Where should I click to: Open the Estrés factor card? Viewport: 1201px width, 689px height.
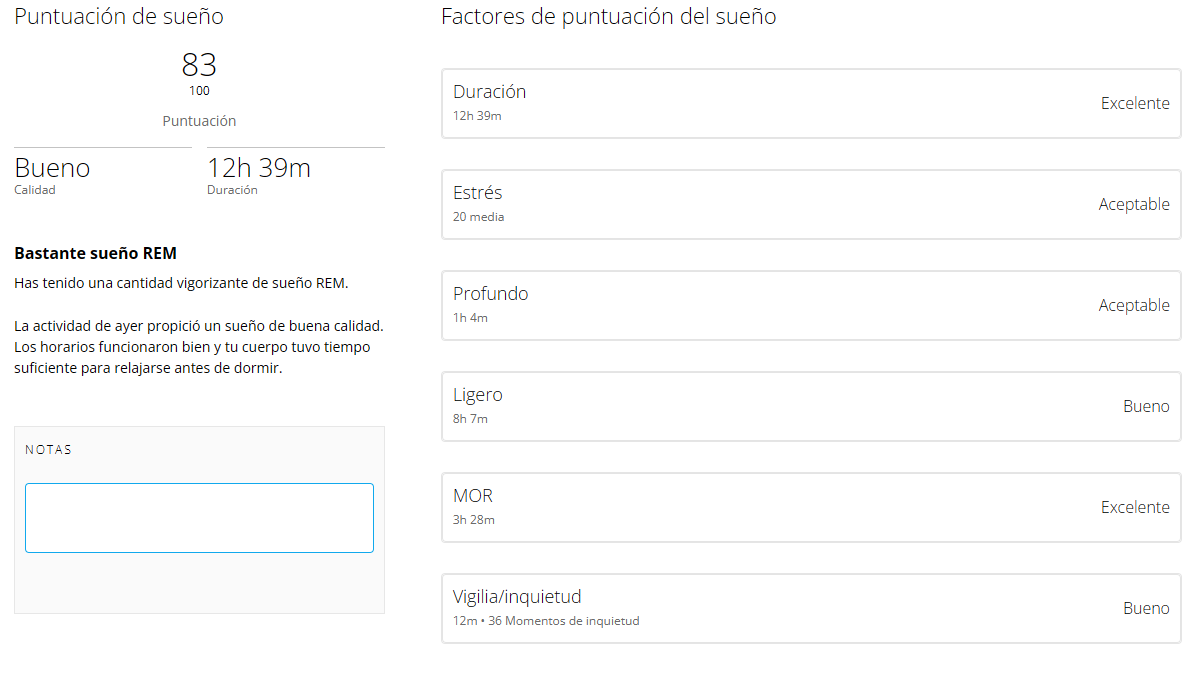coord(810,204)
